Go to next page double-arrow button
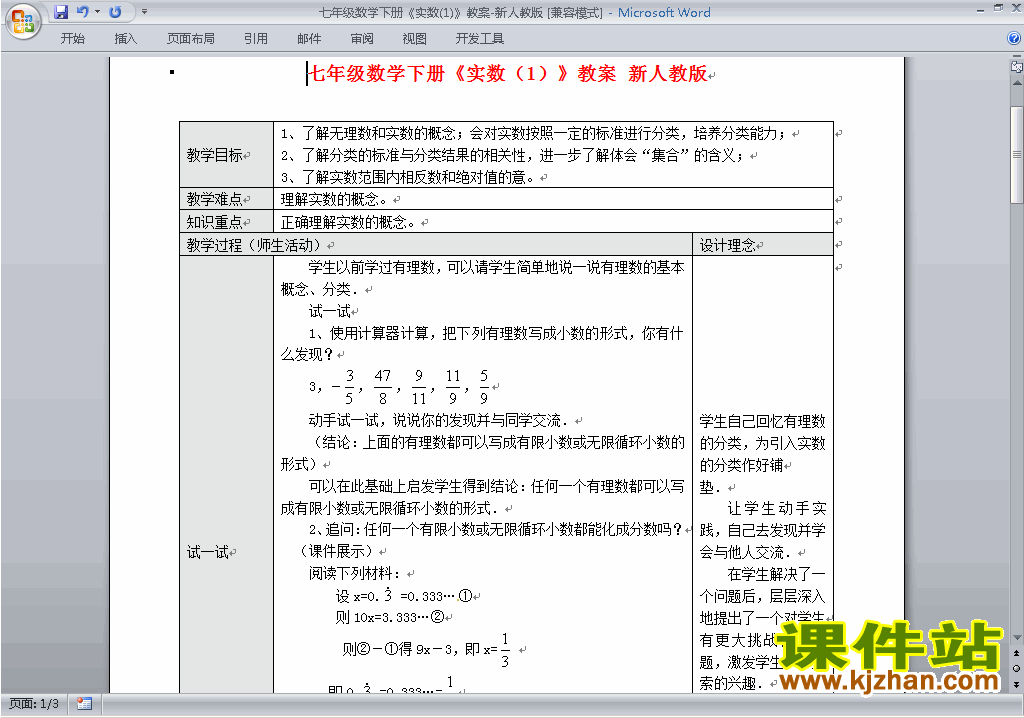This screenshot has height=718, width=1024. [x=1016, y=684]
